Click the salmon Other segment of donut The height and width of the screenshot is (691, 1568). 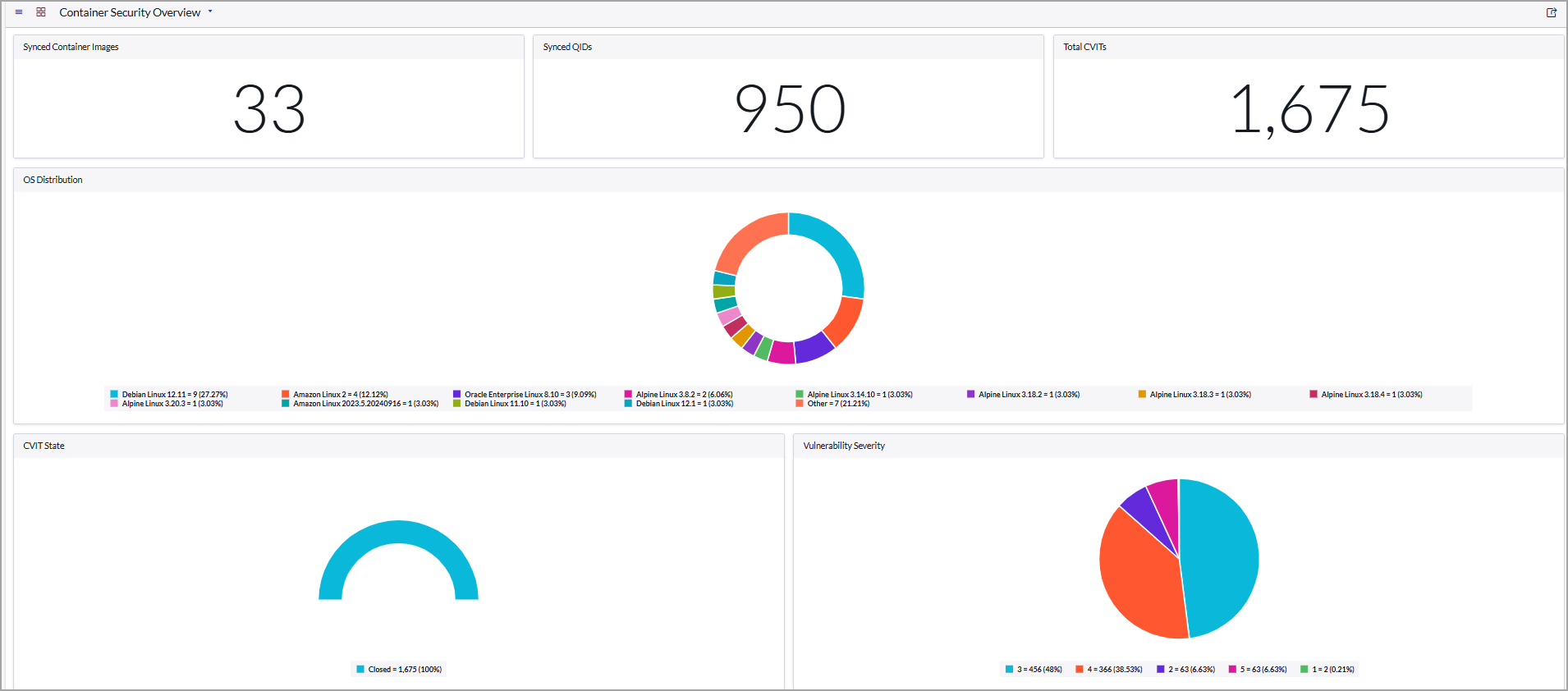point(746,240)
